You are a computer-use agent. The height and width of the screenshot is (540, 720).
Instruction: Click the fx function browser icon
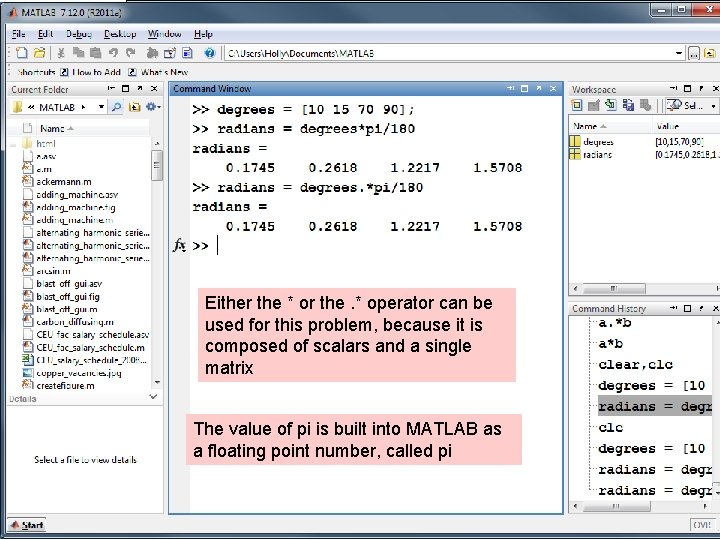click(179, 245)
